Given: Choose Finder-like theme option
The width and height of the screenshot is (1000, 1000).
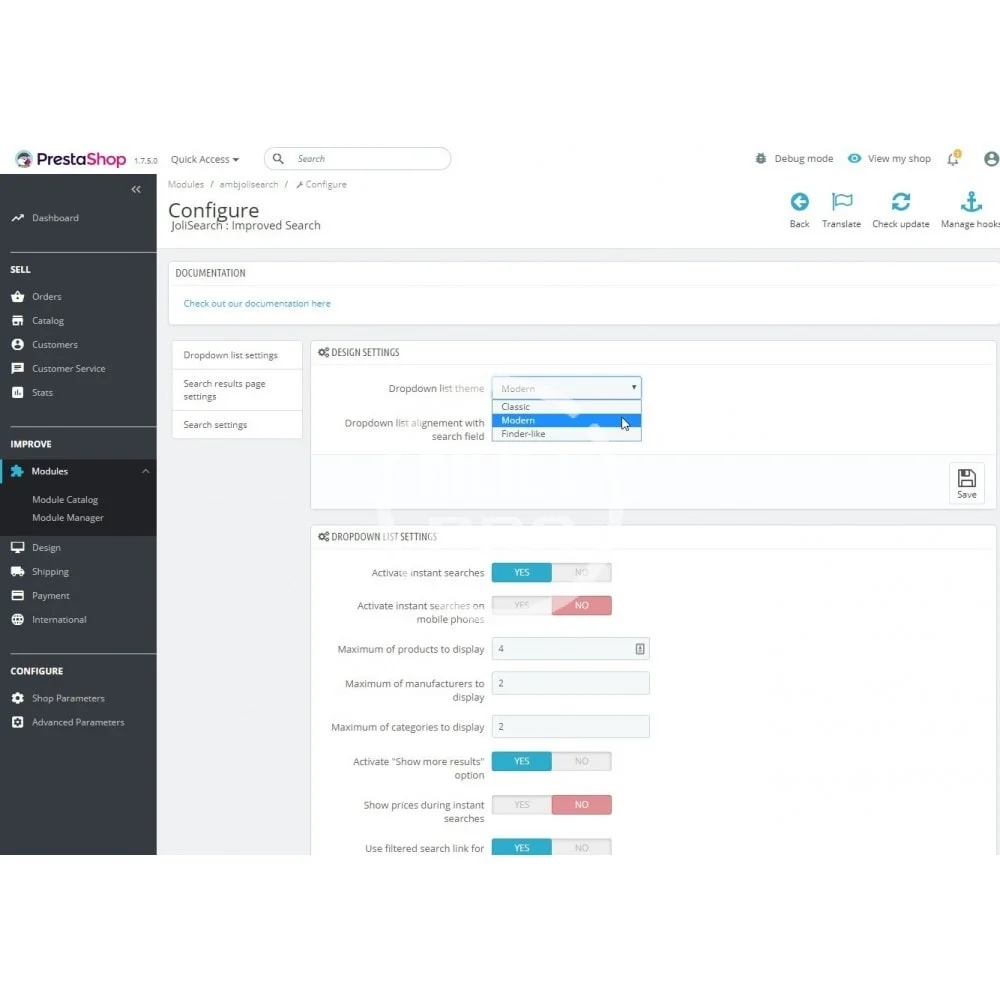Looking at the screenshot, I should pos(524,434).
